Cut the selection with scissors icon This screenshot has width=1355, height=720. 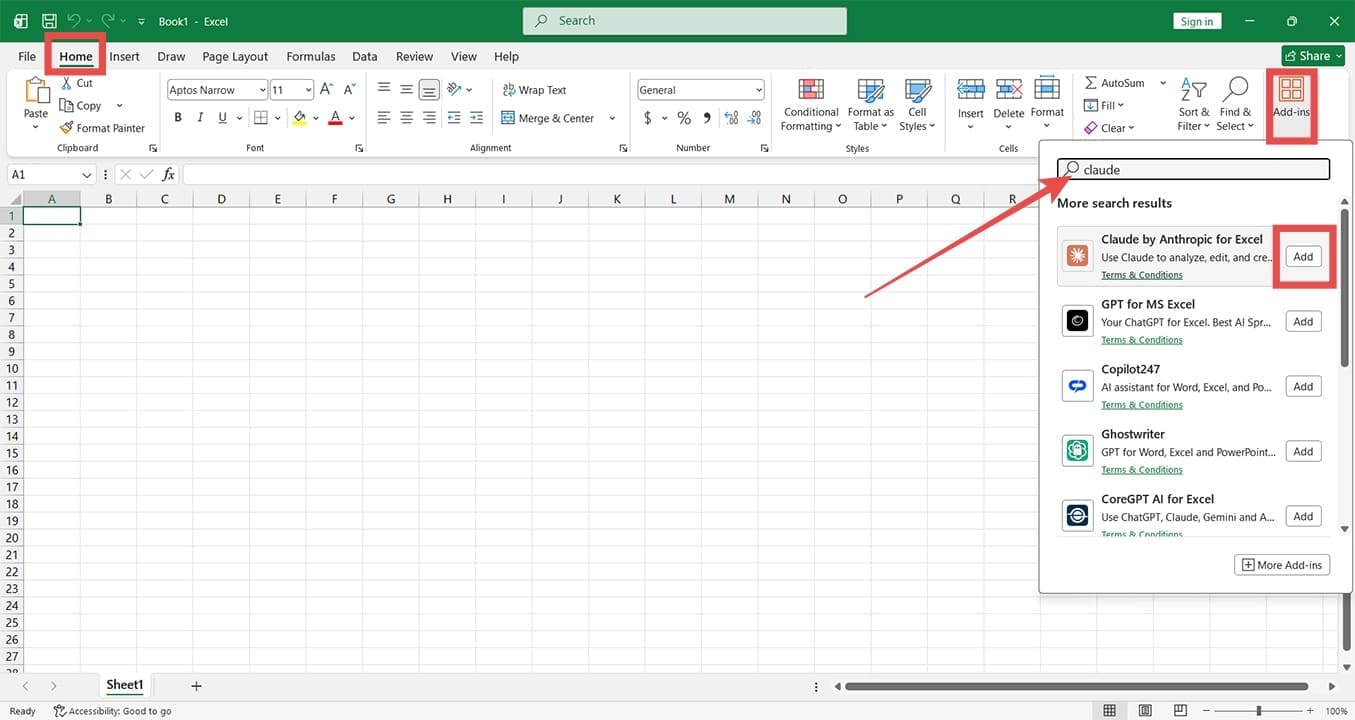point(67,83)
